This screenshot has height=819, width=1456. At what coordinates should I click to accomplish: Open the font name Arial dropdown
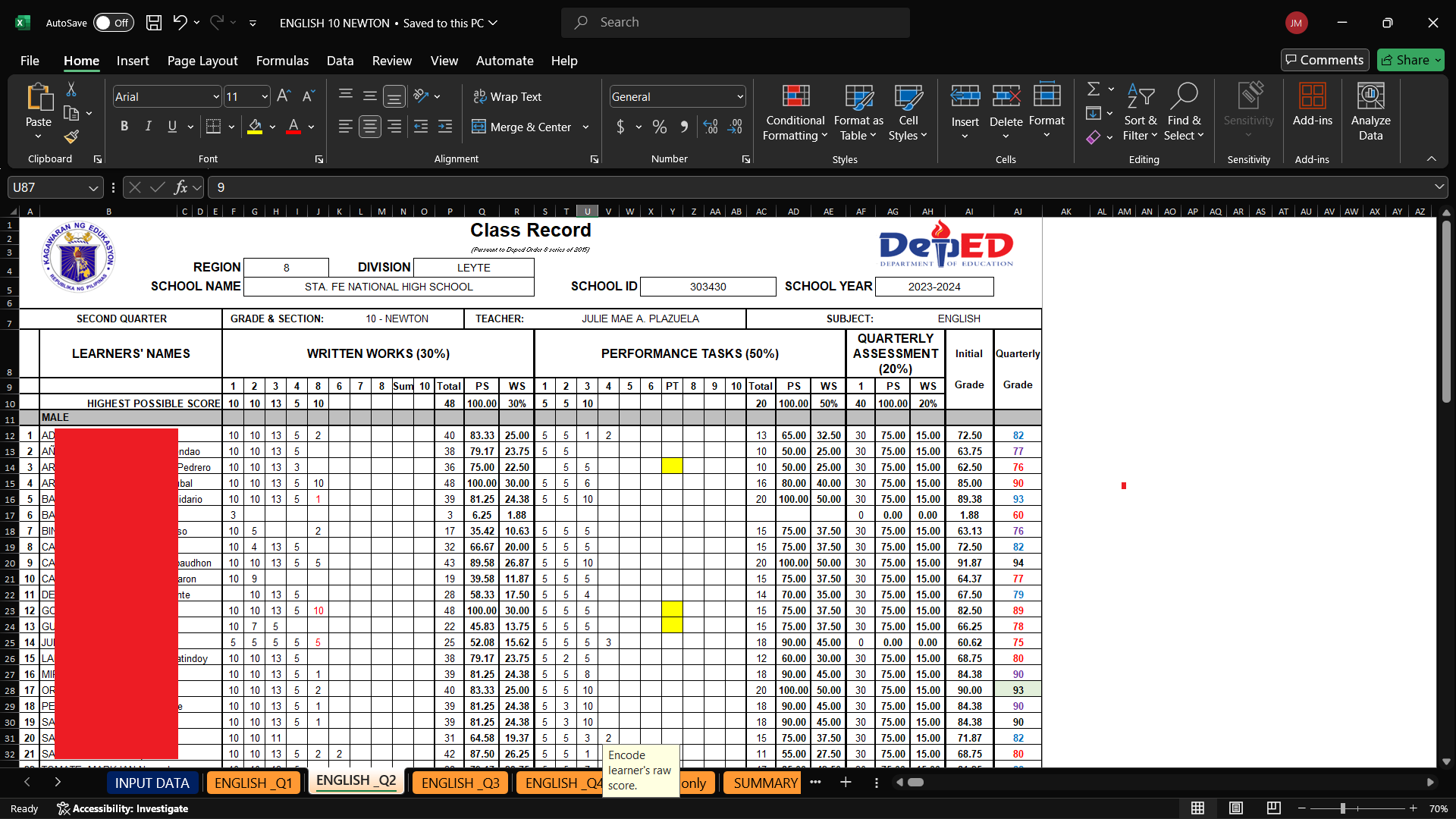tap(215, 96)
